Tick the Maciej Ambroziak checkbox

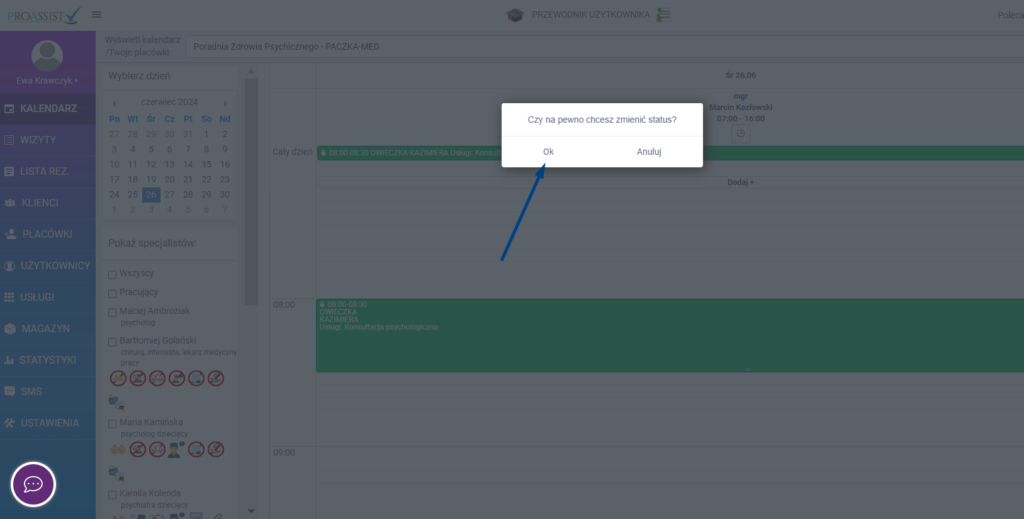(x=113, y=312)
